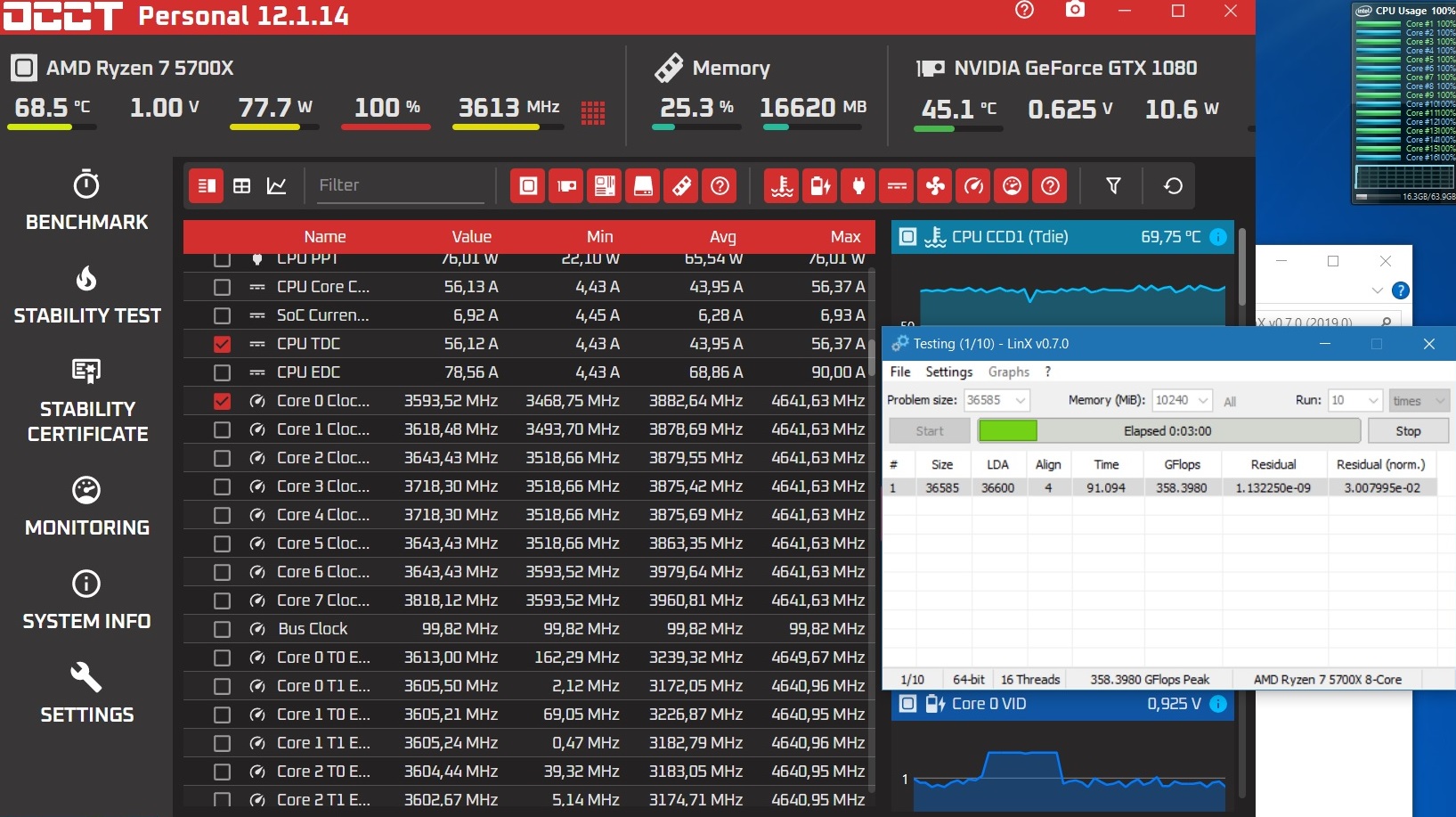
Task: Toggle the fan sensor type filter
Action: (x=935, y=185)
